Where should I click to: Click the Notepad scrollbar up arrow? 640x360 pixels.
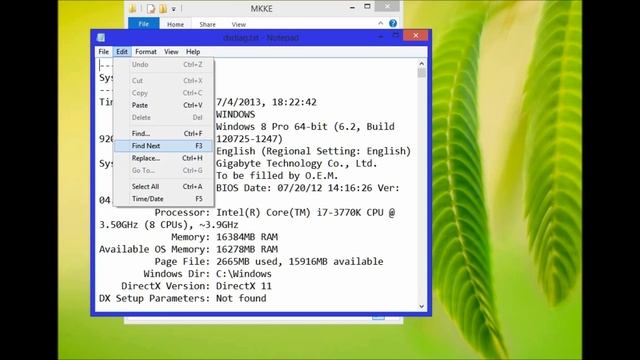422,64
